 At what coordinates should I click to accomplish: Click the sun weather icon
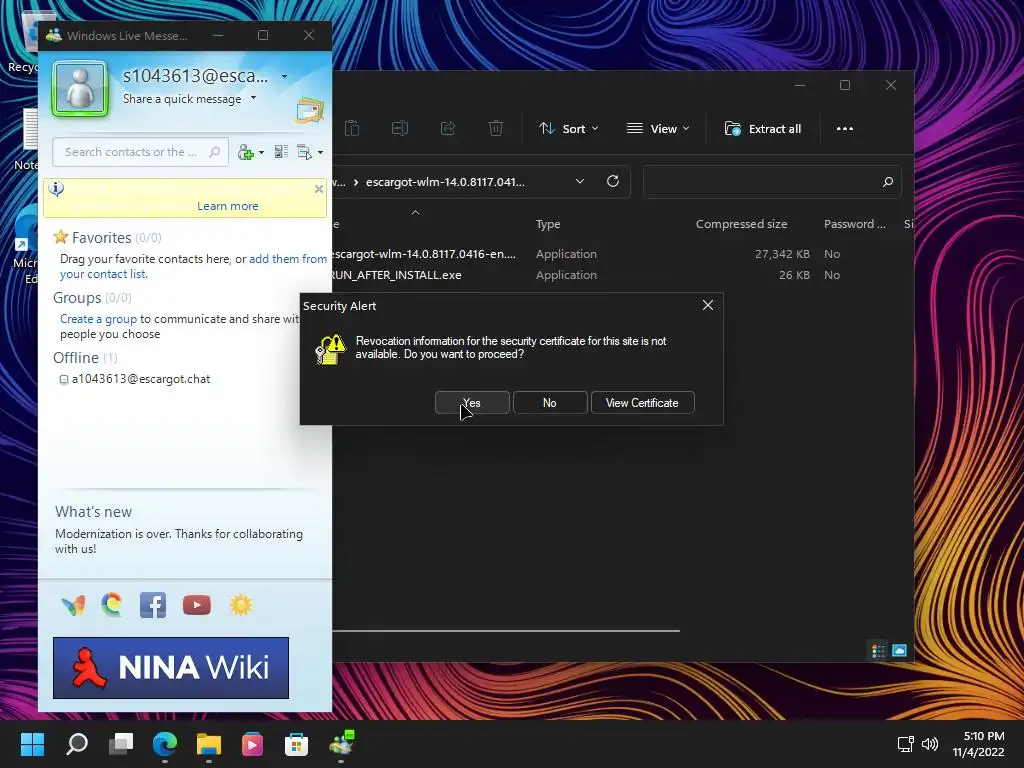241,605
